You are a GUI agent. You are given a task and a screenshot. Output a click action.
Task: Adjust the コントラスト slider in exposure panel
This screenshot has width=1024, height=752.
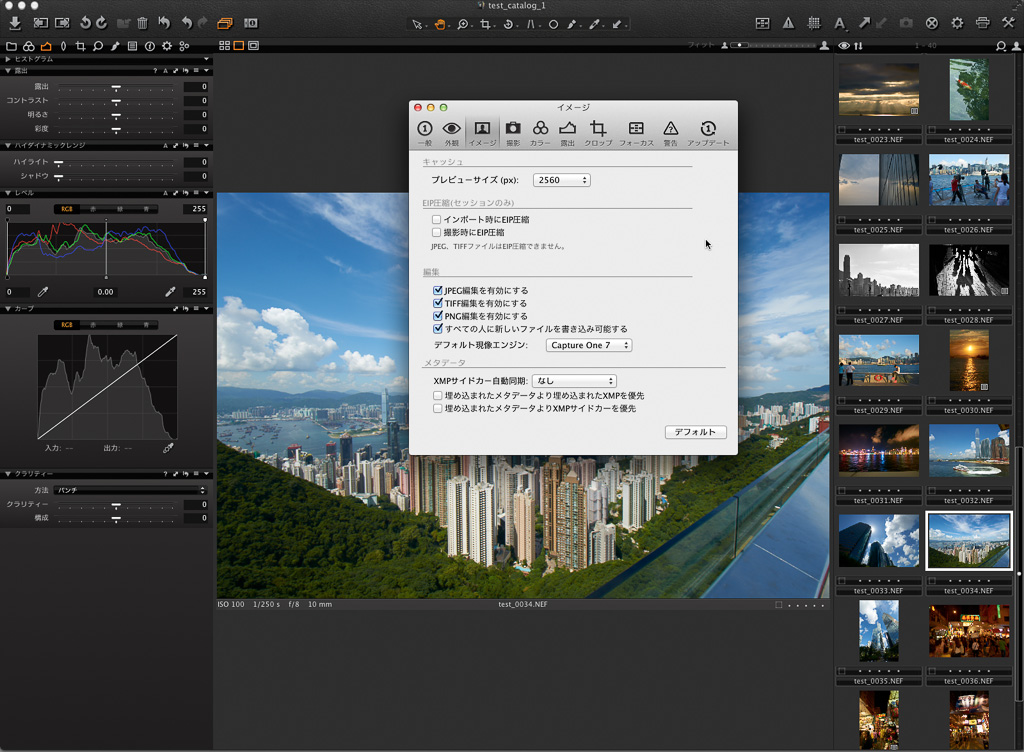[116, 101]
